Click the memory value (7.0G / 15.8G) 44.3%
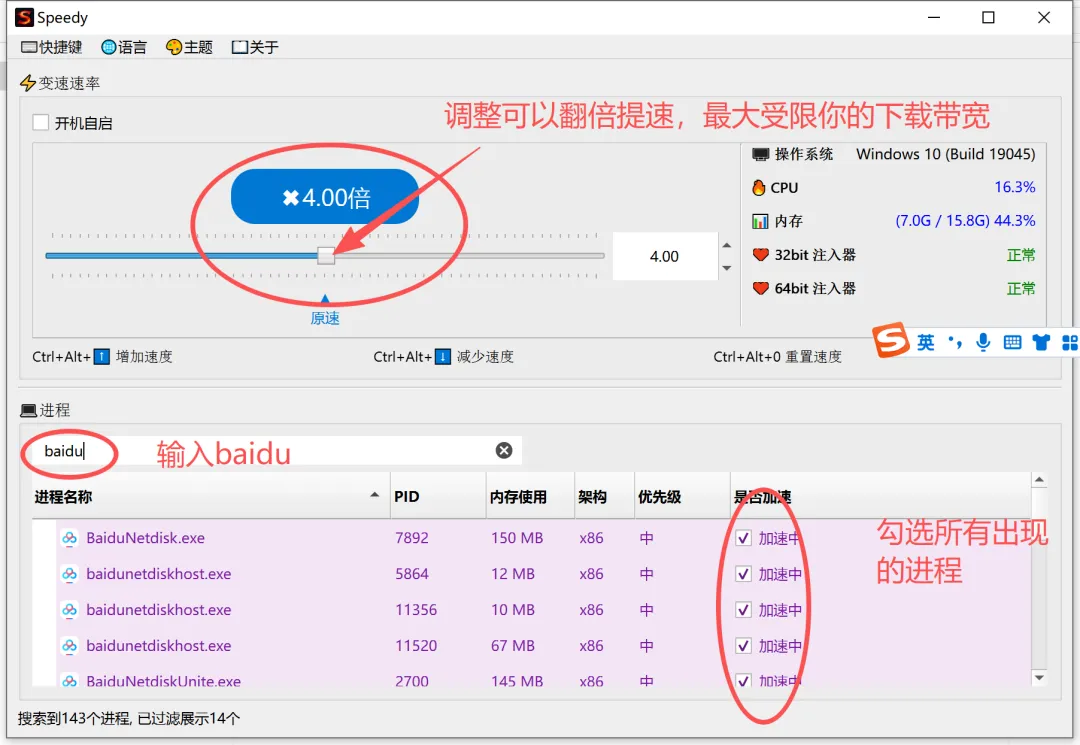The image size is (1080, 745). pyautogui.click(x=965, y=221)
